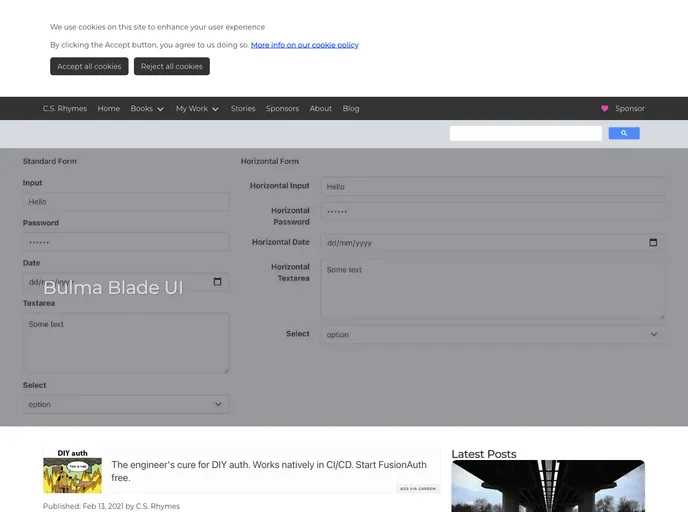688x512 pixels.
Task: Click the Horizontal Form heading
Action: [269, 161]
